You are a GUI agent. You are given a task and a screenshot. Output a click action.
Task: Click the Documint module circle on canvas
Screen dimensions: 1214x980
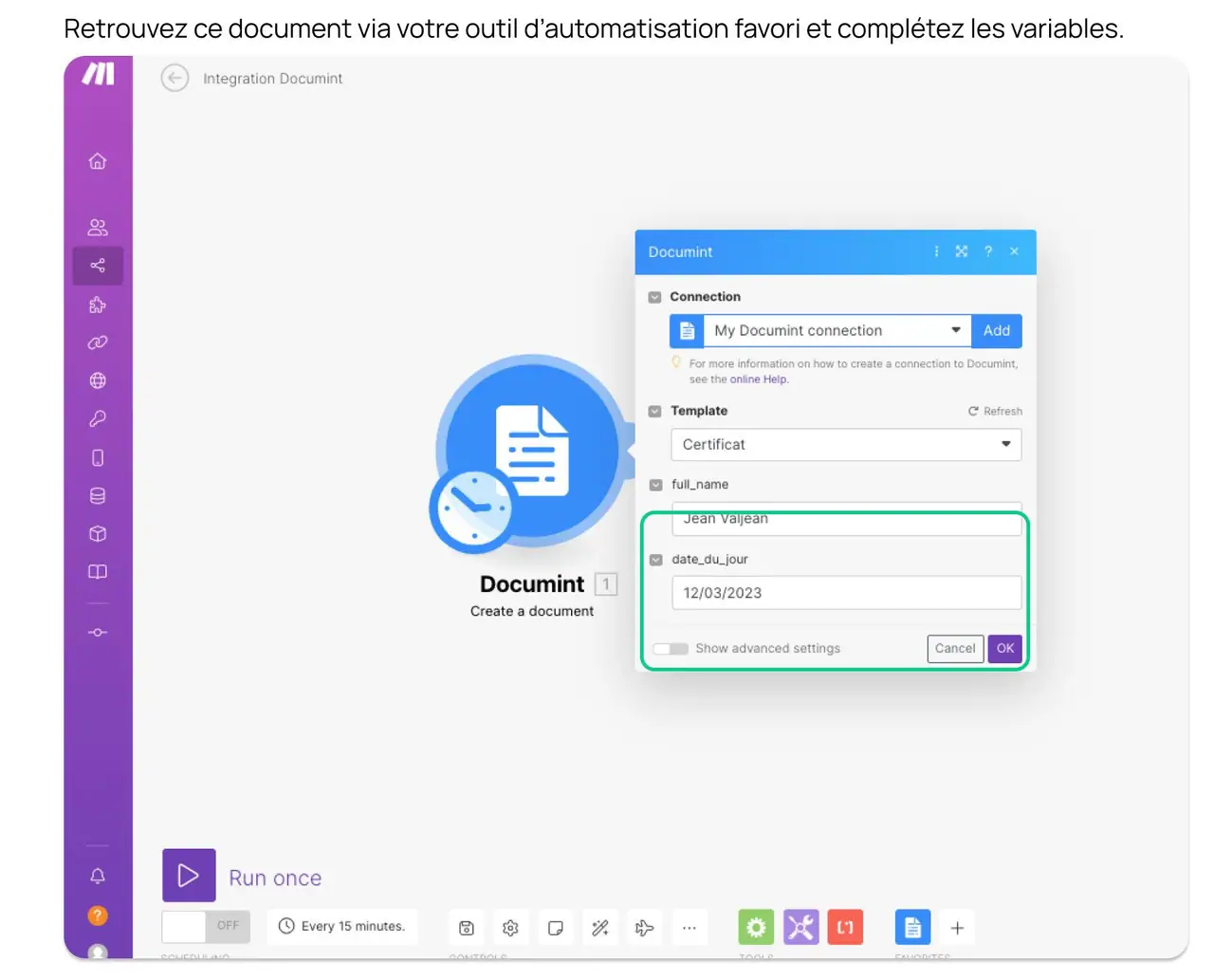tap(533, 450)
